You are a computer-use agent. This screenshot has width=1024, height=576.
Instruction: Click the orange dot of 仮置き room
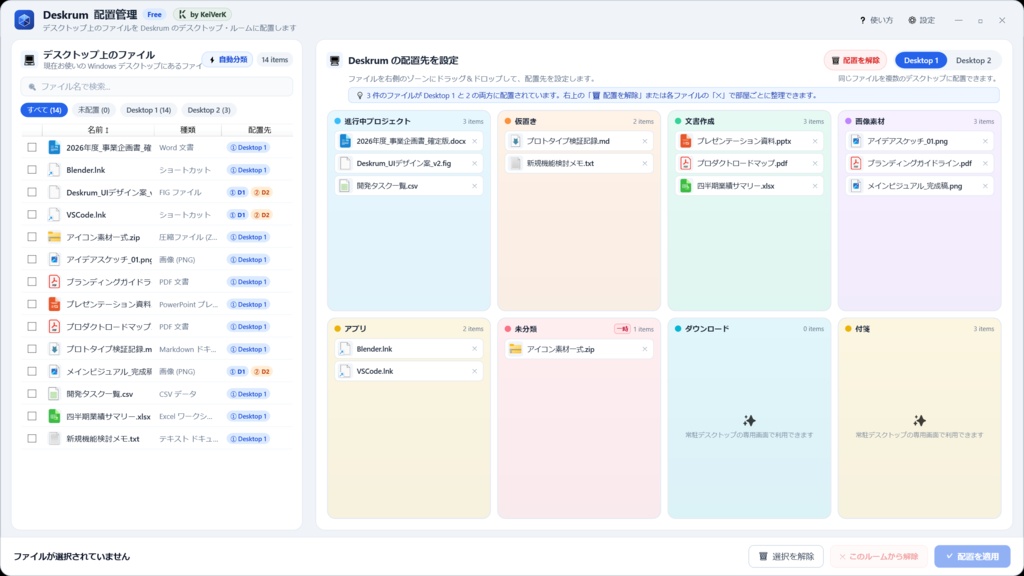[x=507, y=121]
